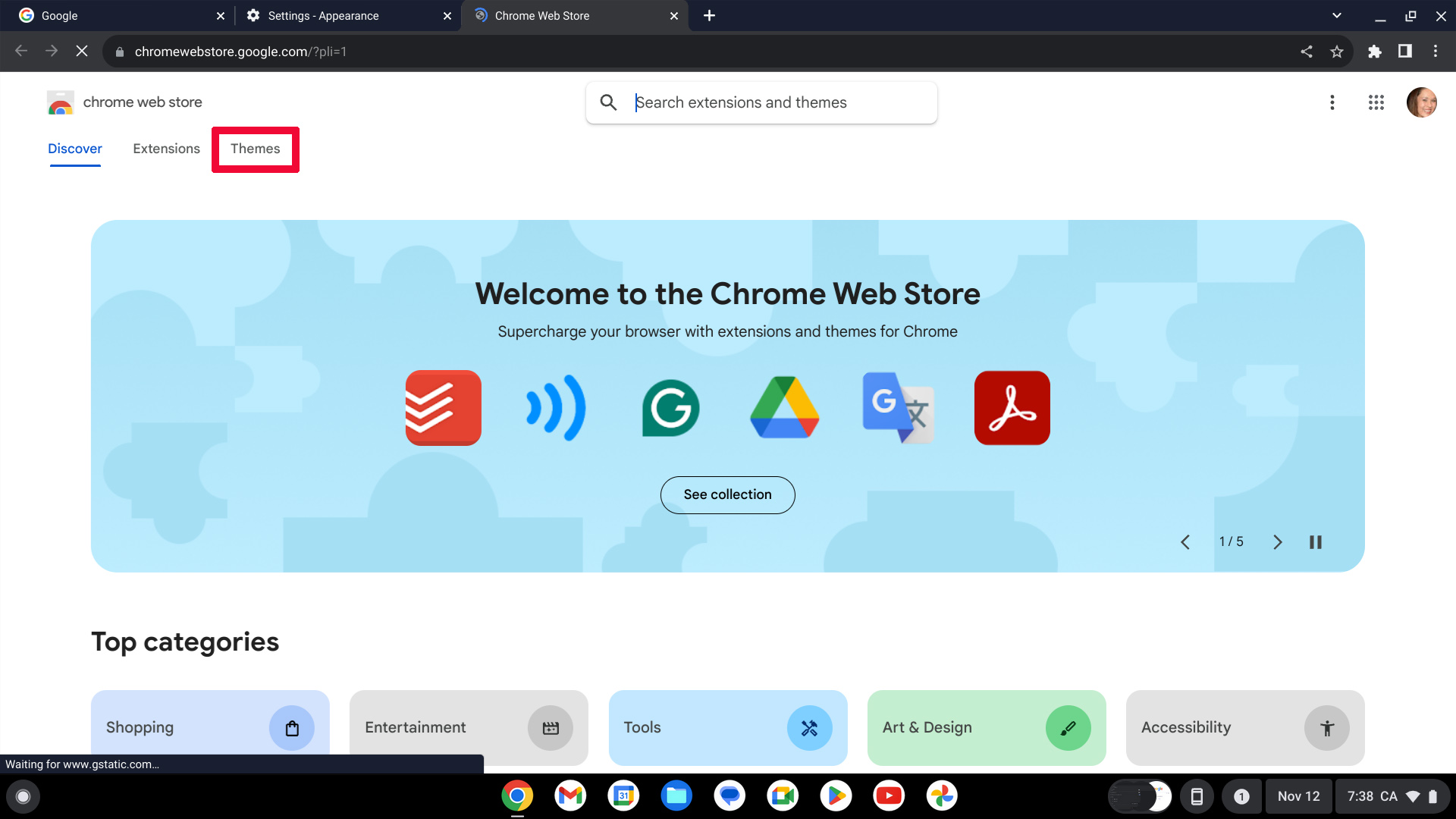1456x819 pixels.
Task: Open the Play Store from the shelf
Action: point(836,796)
